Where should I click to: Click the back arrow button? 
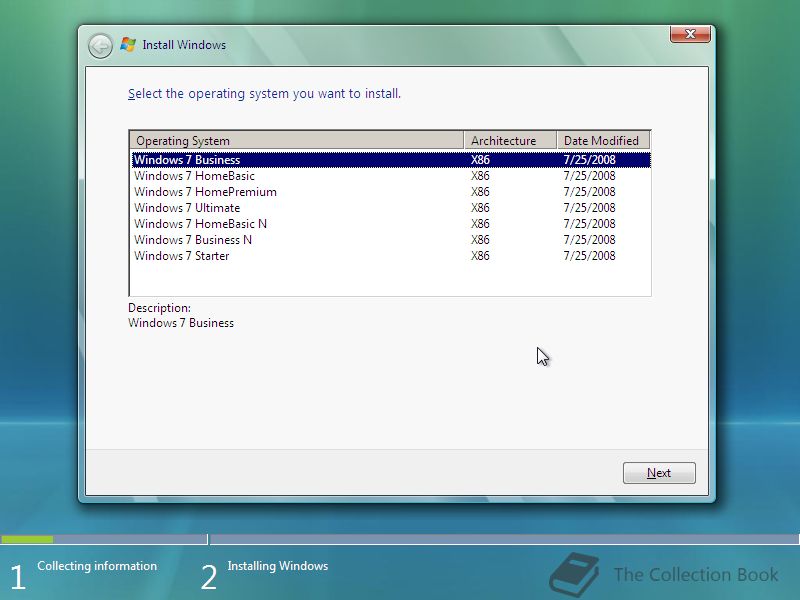[x=100, y=46]
